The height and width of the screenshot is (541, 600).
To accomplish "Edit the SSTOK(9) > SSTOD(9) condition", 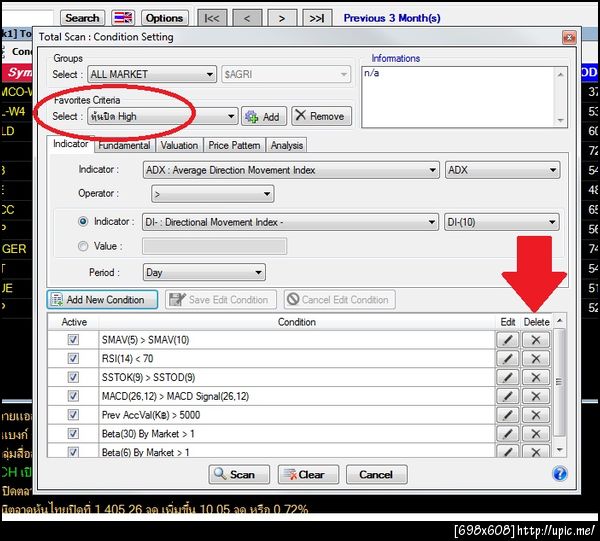I will [x=507, y=377].
